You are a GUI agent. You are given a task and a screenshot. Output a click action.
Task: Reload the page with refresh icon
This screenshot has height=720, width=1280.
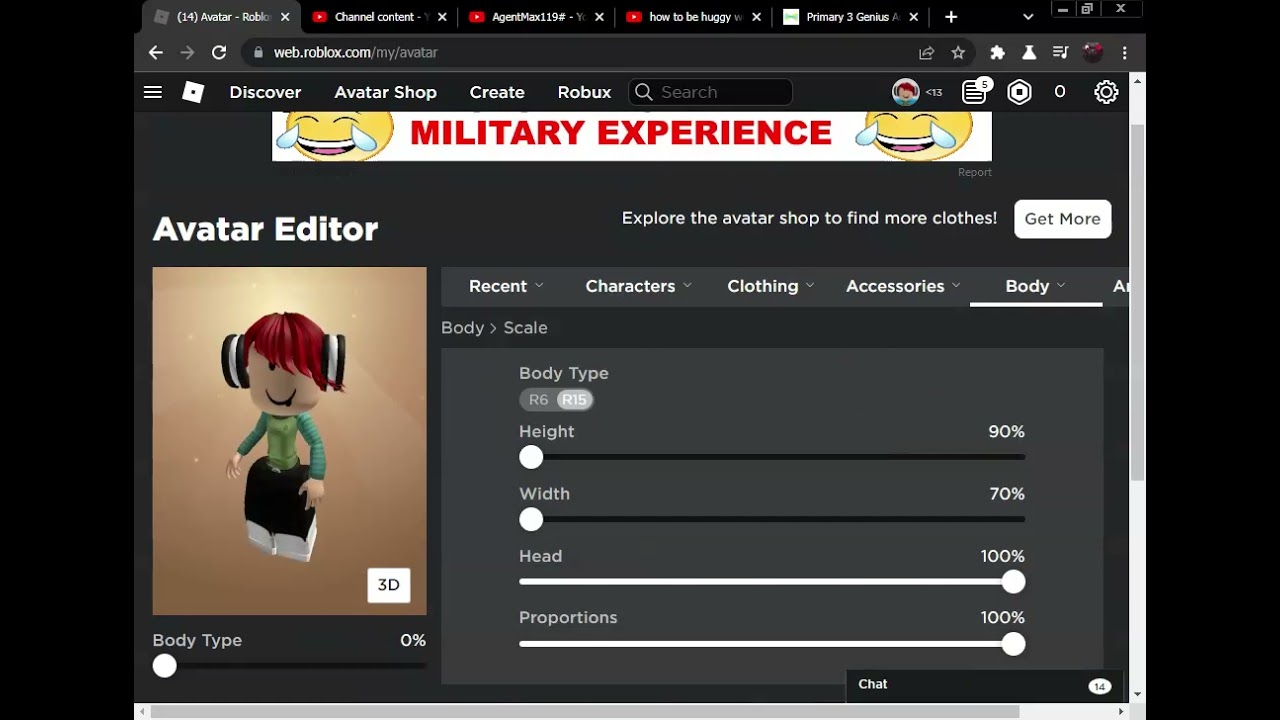point(219,52)
